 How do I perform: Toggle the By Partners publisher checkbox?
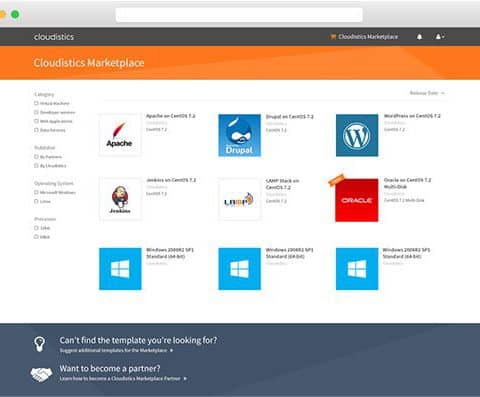pos(36,157)
